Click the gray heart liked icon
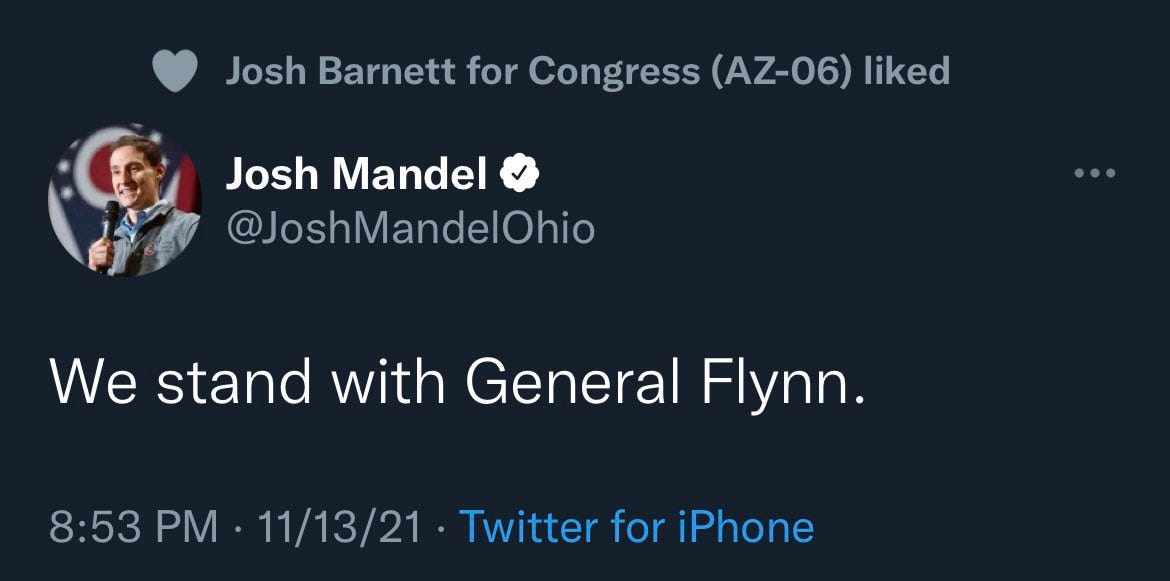1170x581 pixels. pyautogui.click(x=175, y=71)
